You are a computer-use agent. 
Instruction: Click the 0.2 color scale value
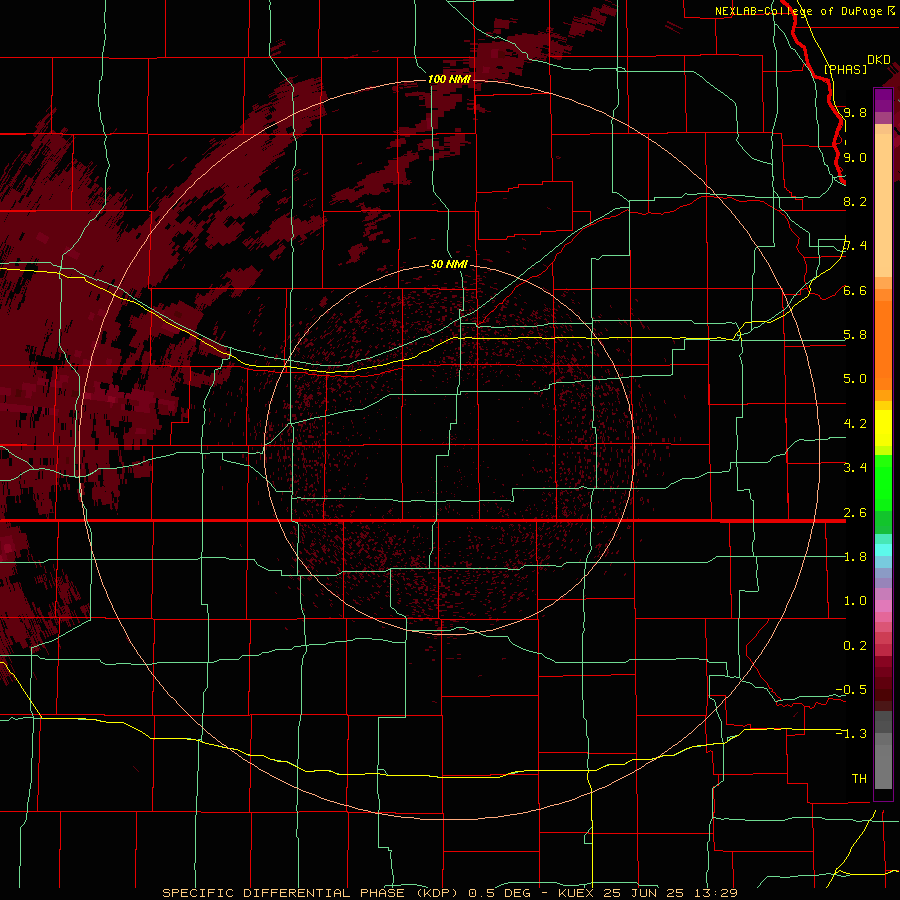click(855, 646)
